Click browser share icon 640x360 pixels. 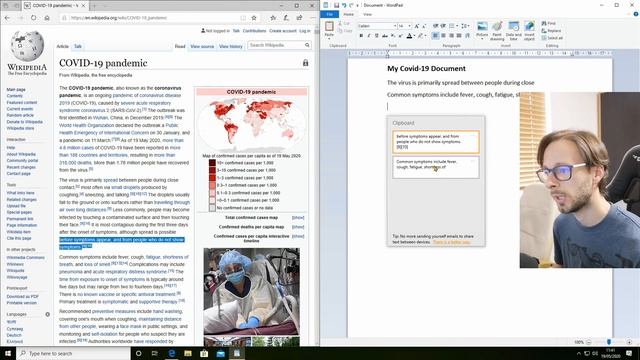pos(299,18)
